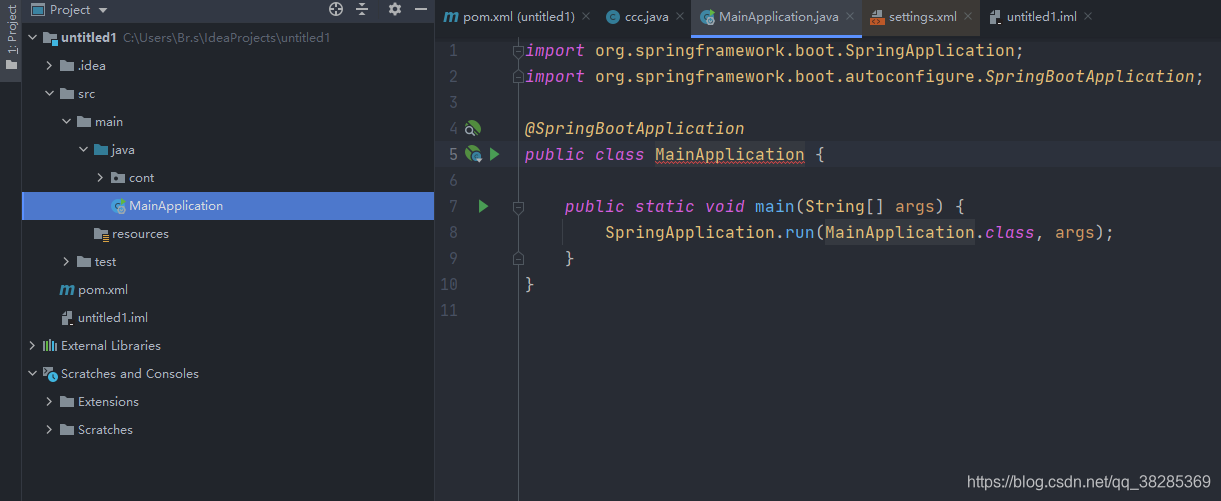
Task: Expand the cont package
Action: coord(101,178)
